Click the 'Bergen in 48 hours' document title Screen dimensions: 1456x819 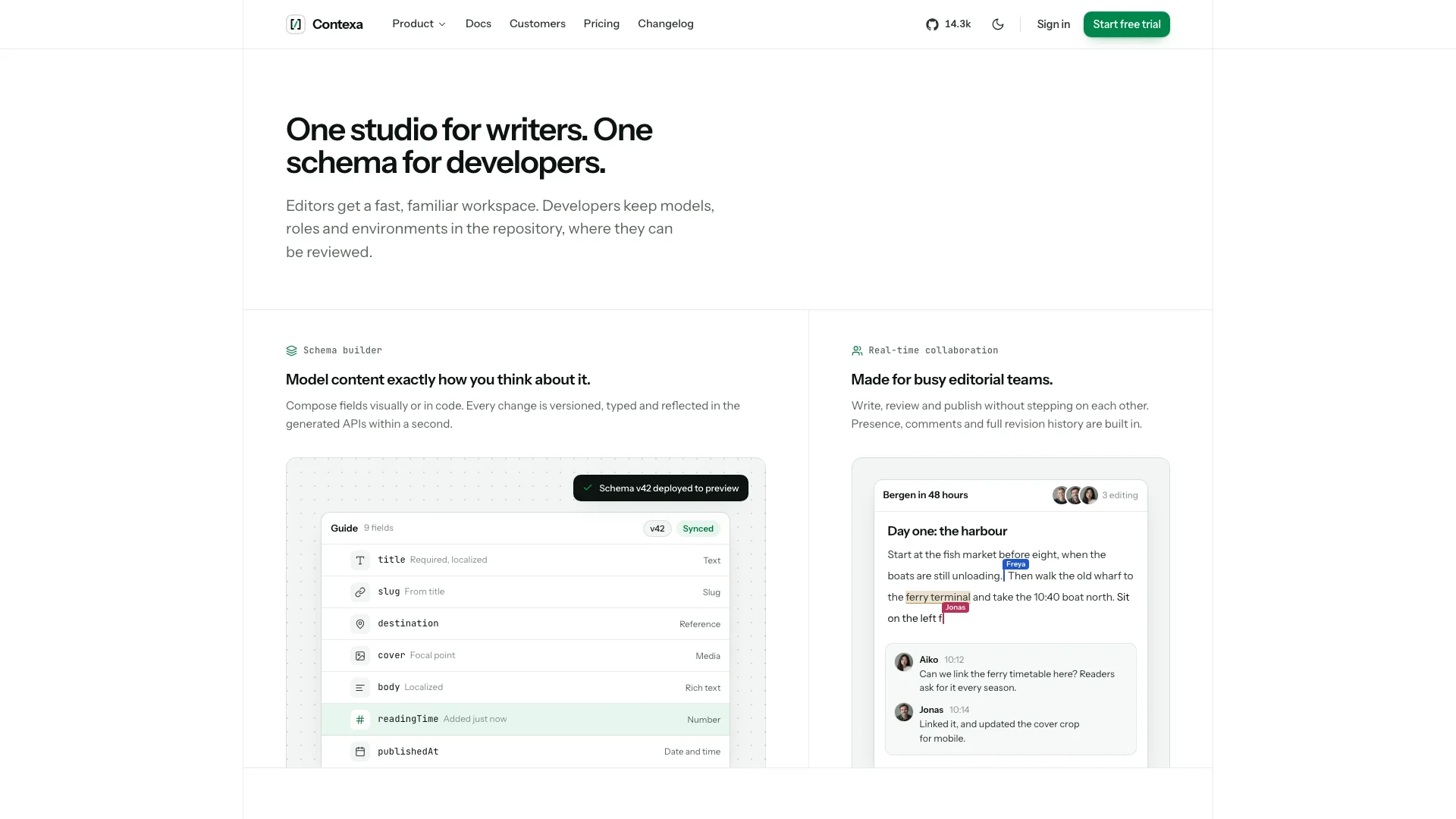point(925,495)
